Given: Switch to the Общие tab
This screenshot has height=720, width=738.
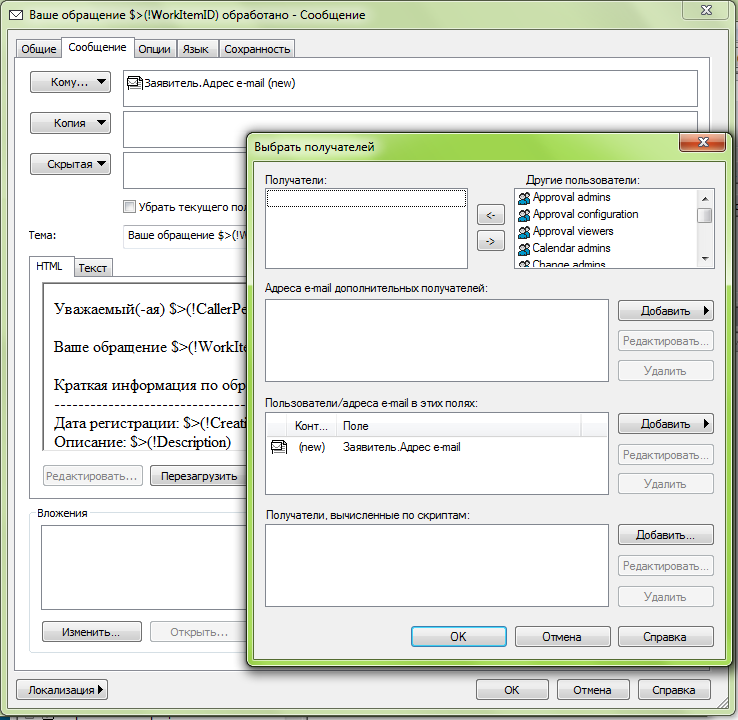Looking at the screenshot, I should click(x=39, y=49).
